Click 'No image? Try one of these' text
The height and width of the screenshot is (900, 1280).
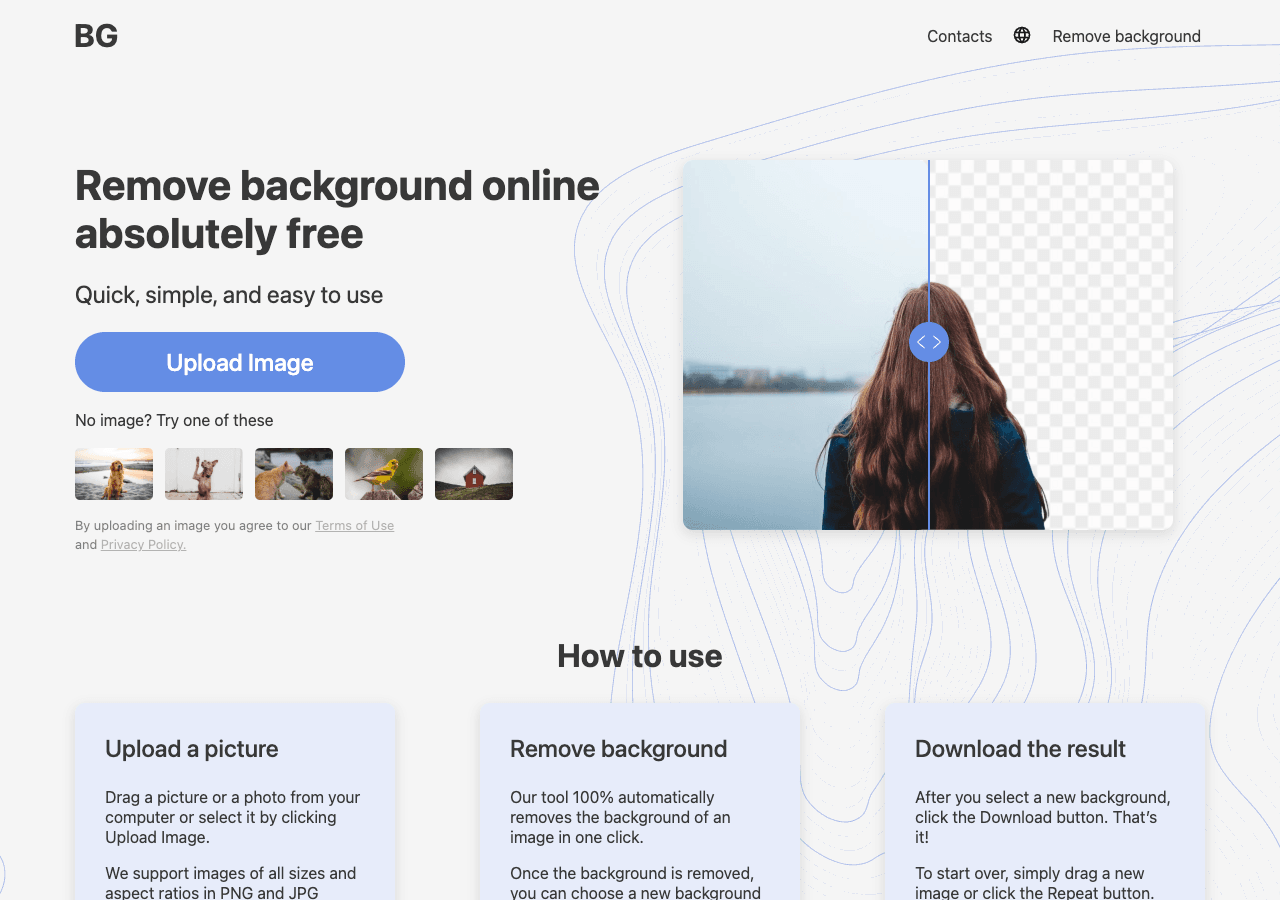tap(174, 420)
